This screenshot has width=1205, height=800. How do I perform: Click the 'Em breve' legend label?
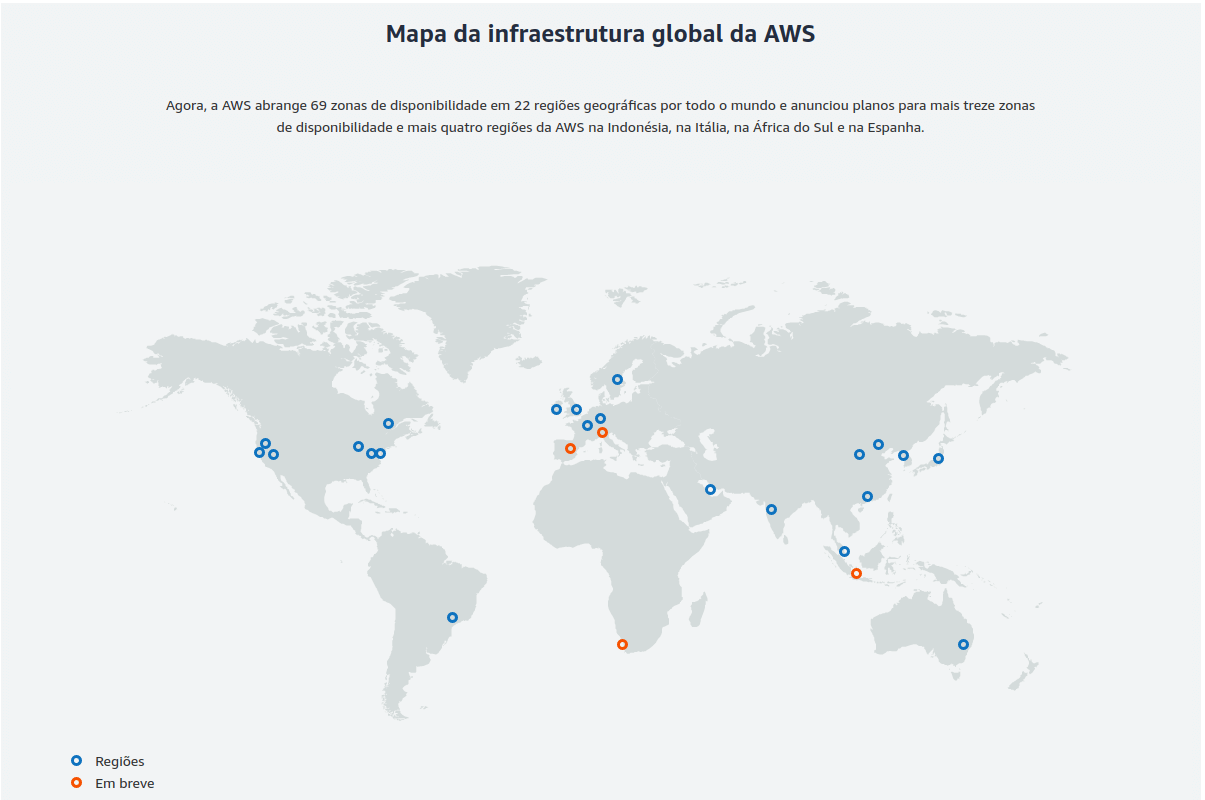125,783
